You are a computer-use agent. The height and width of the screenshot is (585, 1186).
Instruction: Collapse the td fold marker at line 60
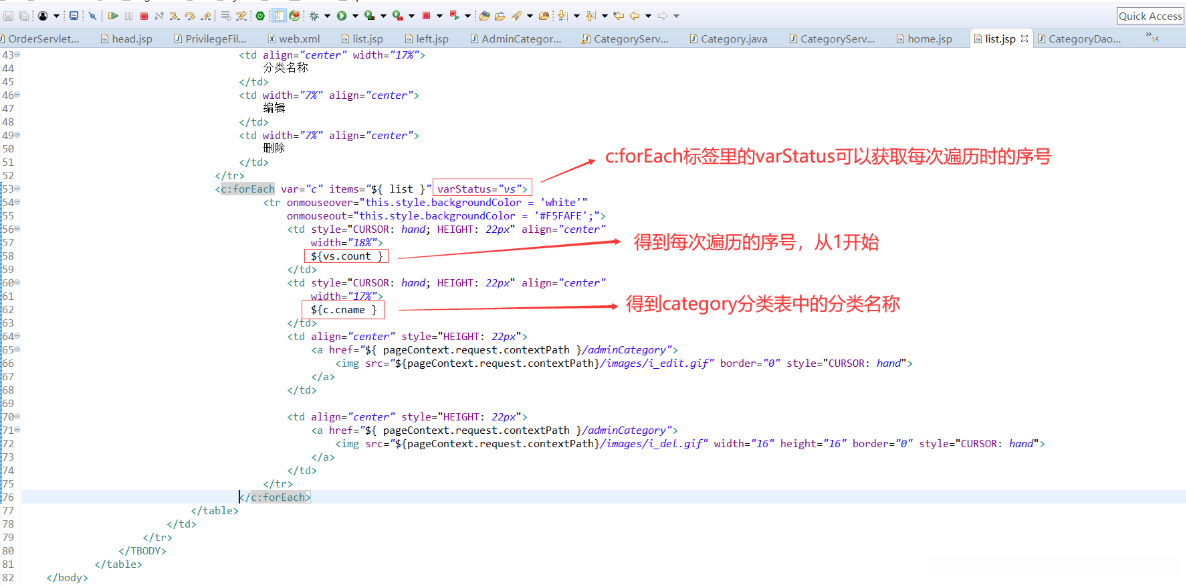[x=17, y=282]
